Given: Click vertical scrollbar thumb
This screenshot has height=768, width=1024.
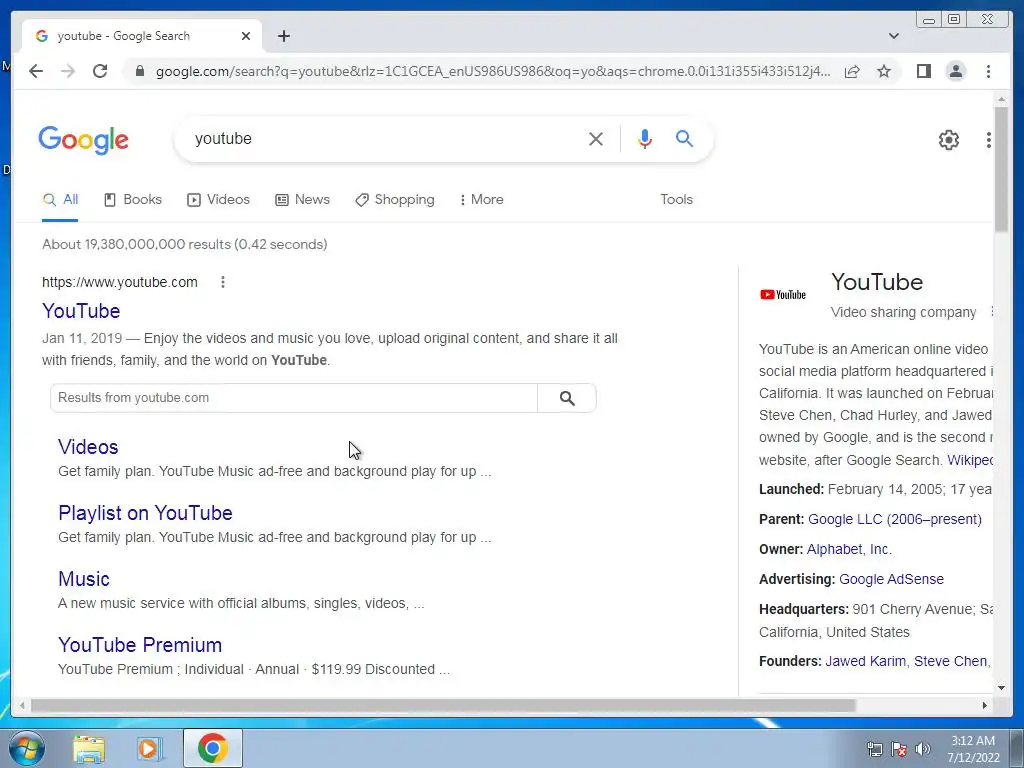Looking at the screenshot, I should [1001, 168].
